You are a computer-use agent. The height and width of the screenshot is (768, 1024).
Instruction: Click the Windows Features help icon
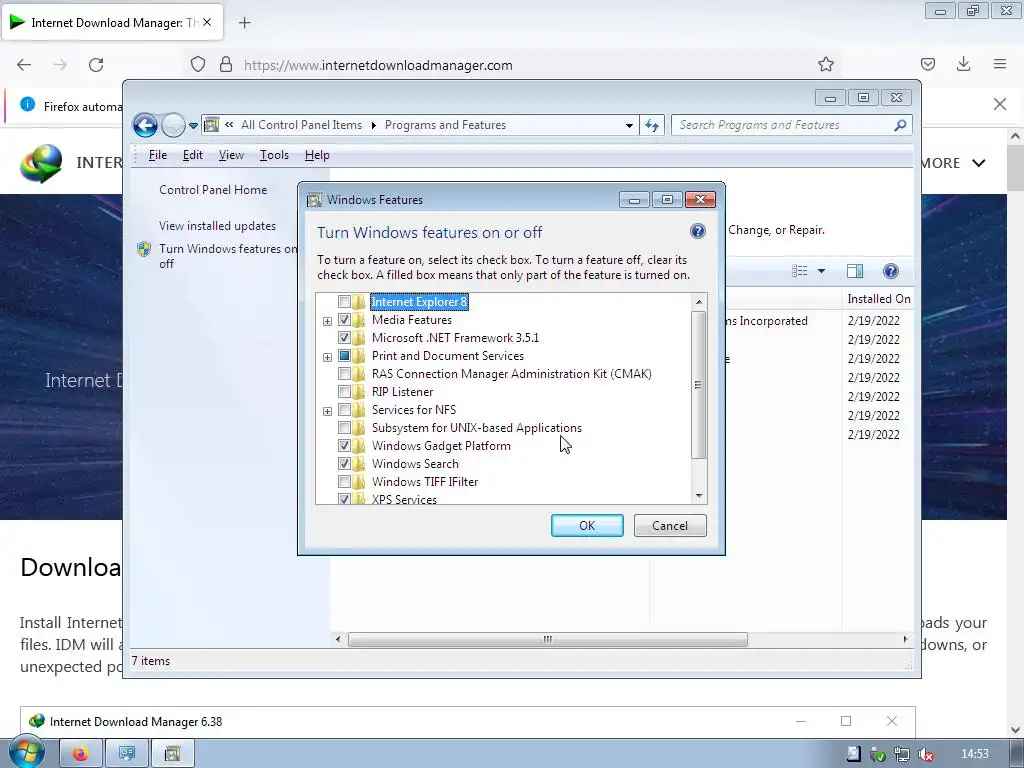[697, 231]
